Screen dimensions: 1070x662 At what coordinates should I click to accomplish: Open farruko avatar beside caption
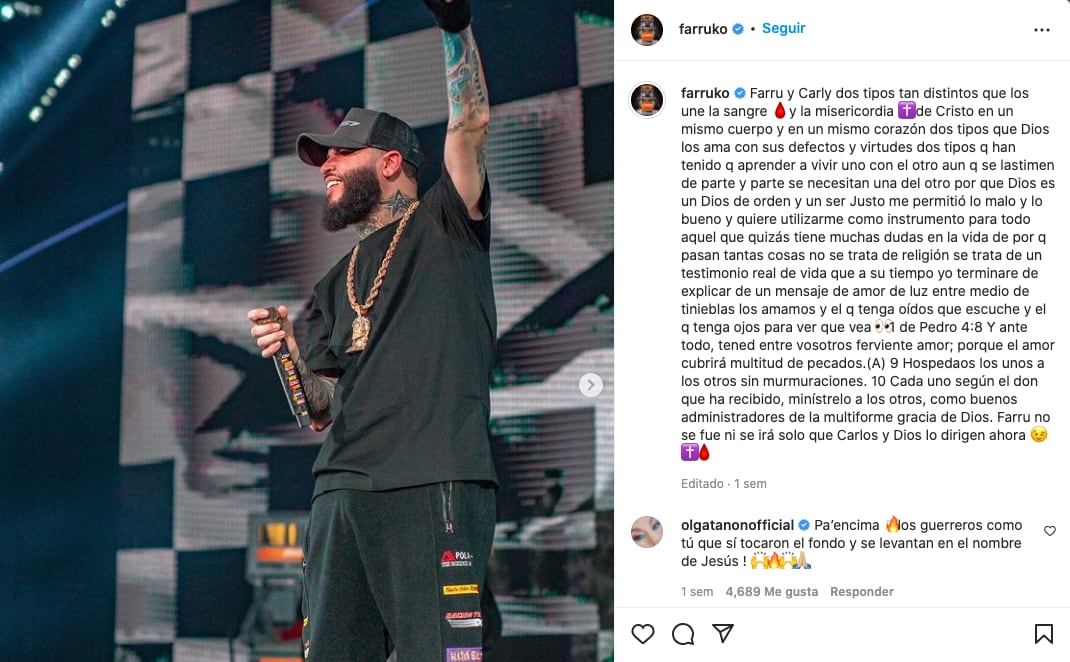click(646, 100)
